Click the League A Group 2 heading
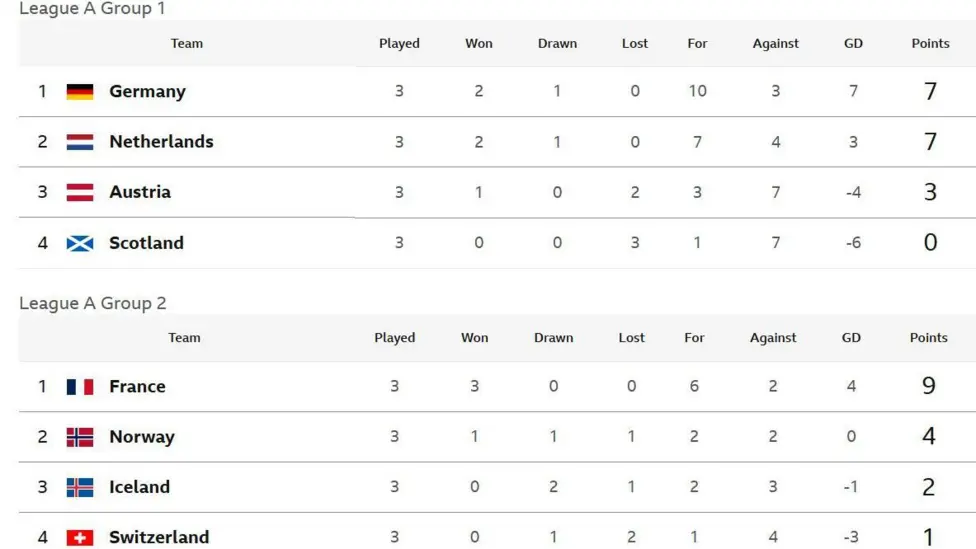 [x=93, y=303]
